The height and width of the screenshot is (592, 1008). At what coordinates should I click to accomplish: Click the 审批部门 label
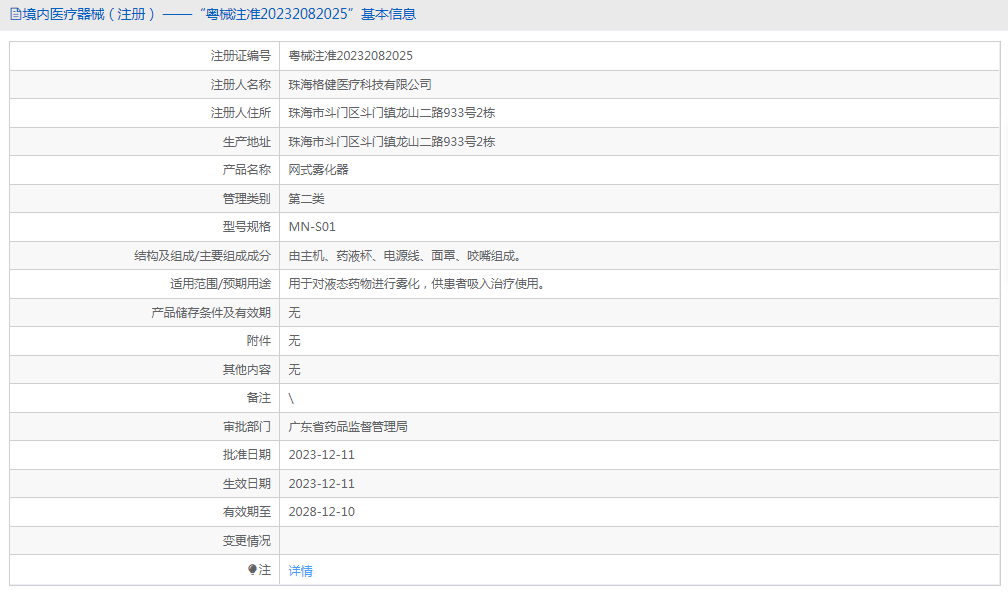(x=247, y=427)
